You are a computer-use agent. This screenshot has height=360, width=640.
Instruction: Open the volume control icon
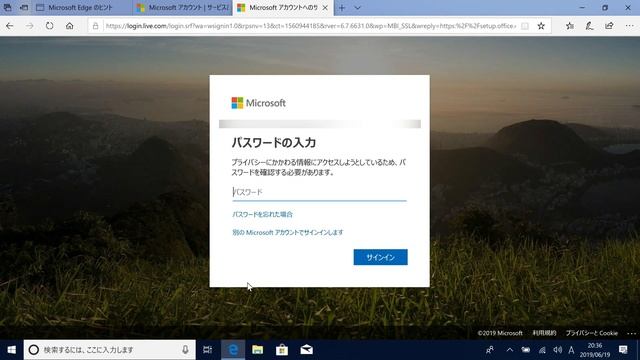click(x=558, y=350)
